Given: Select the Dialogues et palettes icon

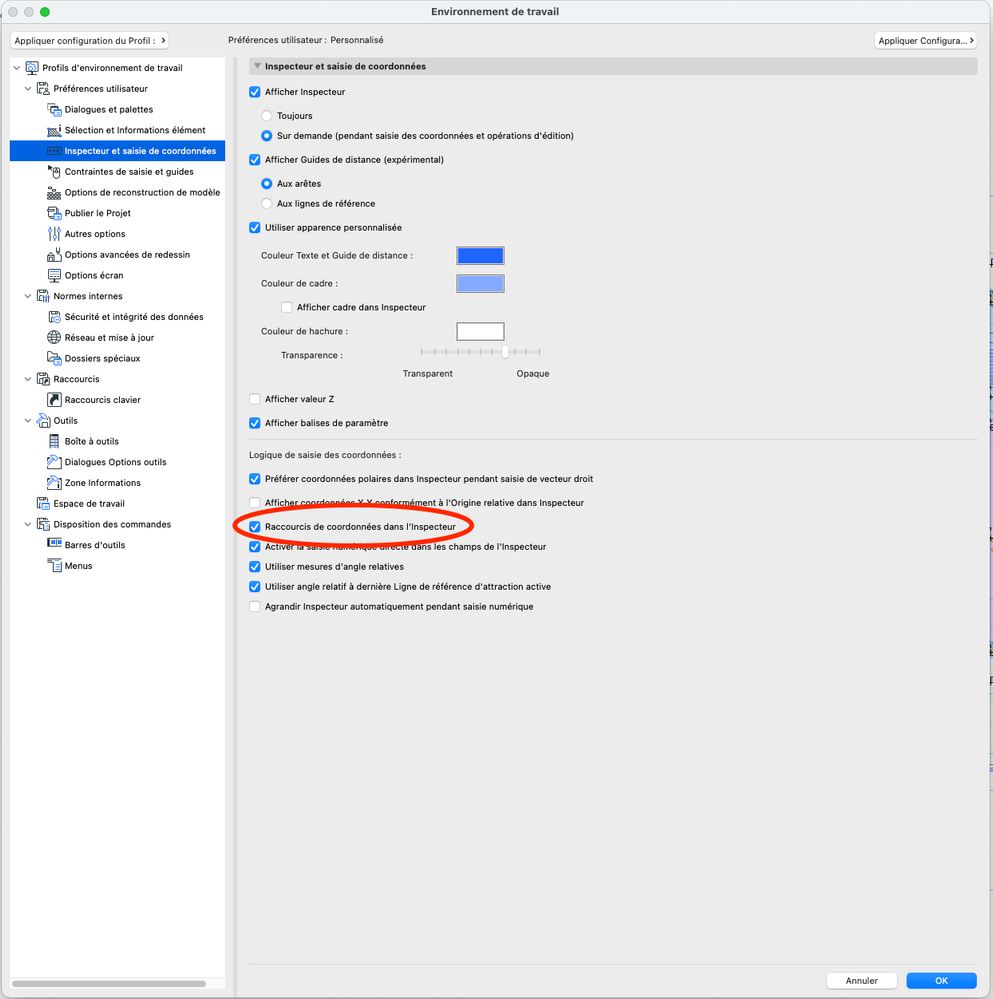Looking at the screenshot, I should [54, 110].
